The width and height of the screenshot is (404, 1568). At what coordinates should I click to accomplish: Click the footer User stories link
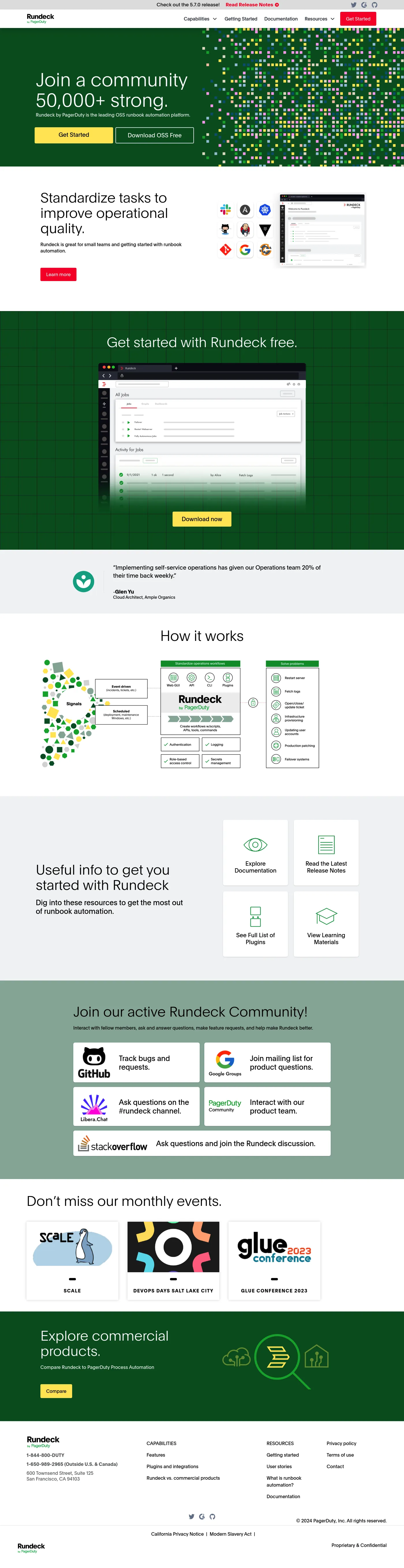tap(279, 1466)
